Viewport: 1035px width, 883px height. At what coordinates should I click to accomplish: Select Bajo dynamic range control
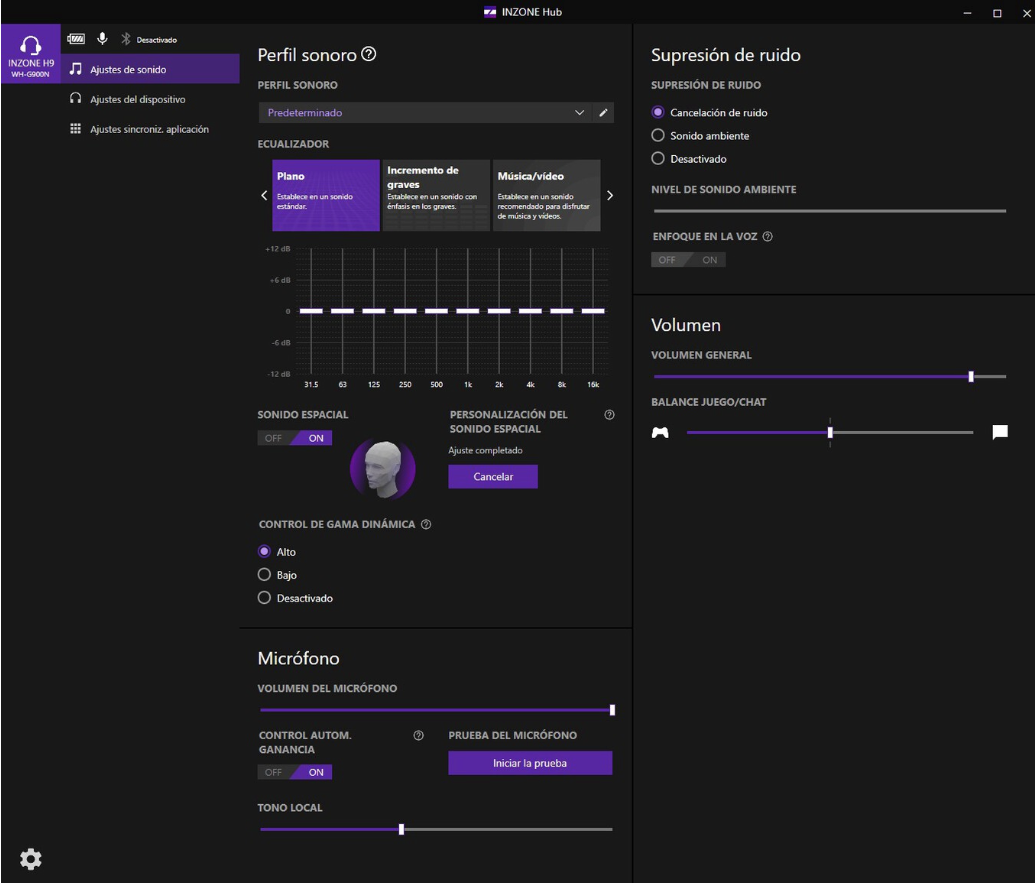point(277,575)
